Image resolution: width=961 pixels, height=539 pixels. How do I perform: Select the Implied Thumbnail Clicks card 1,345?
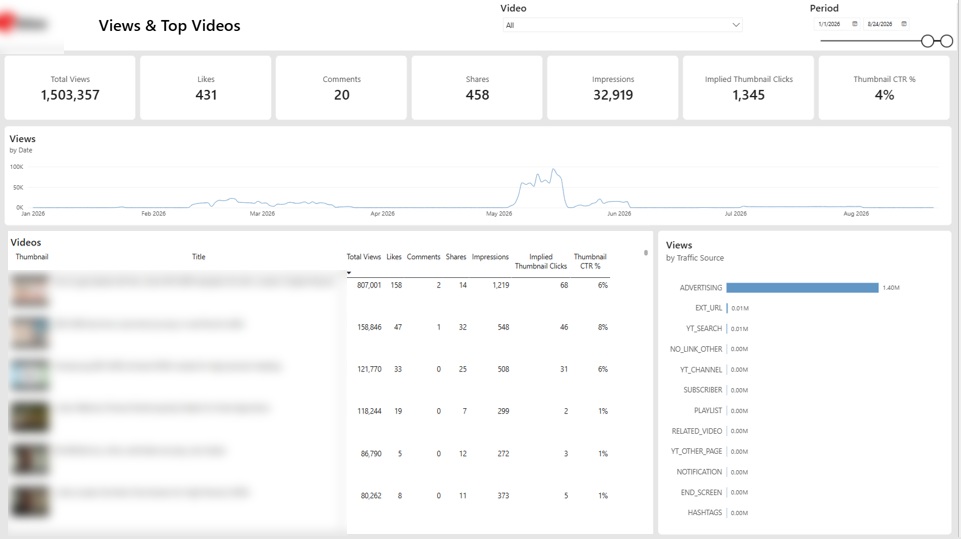[748, 88]
